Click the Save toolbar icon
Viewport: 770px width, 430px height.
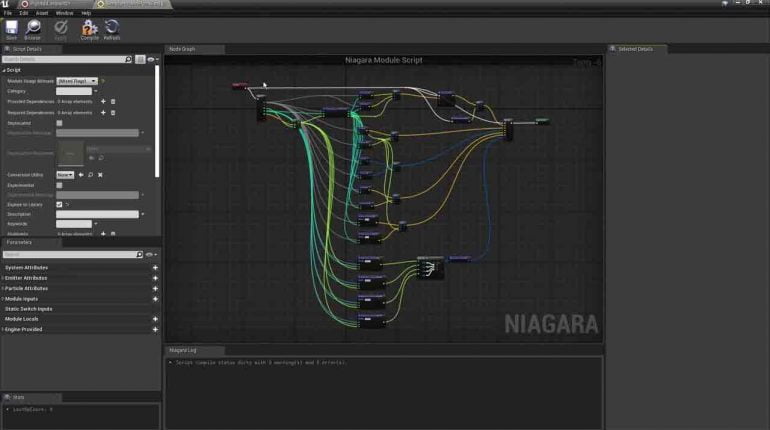click(12, 29)
